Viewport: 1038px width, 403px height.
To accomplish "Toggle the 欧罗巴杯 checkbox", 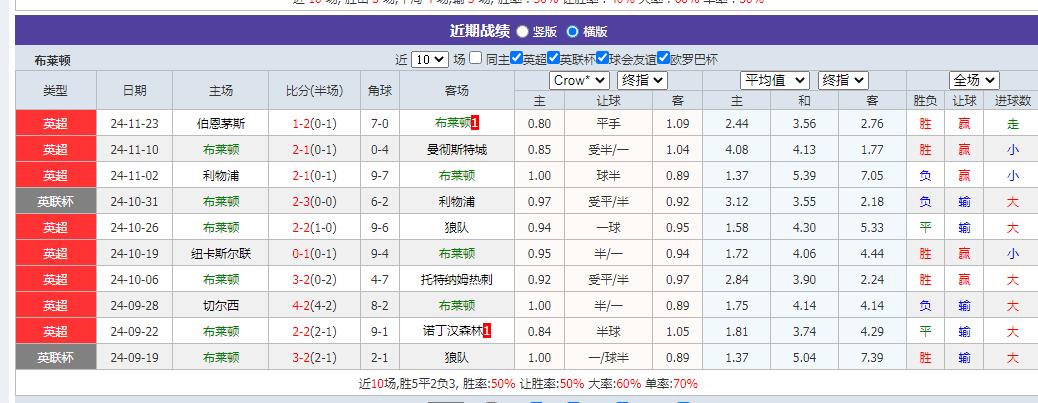I will click(663, 59).
